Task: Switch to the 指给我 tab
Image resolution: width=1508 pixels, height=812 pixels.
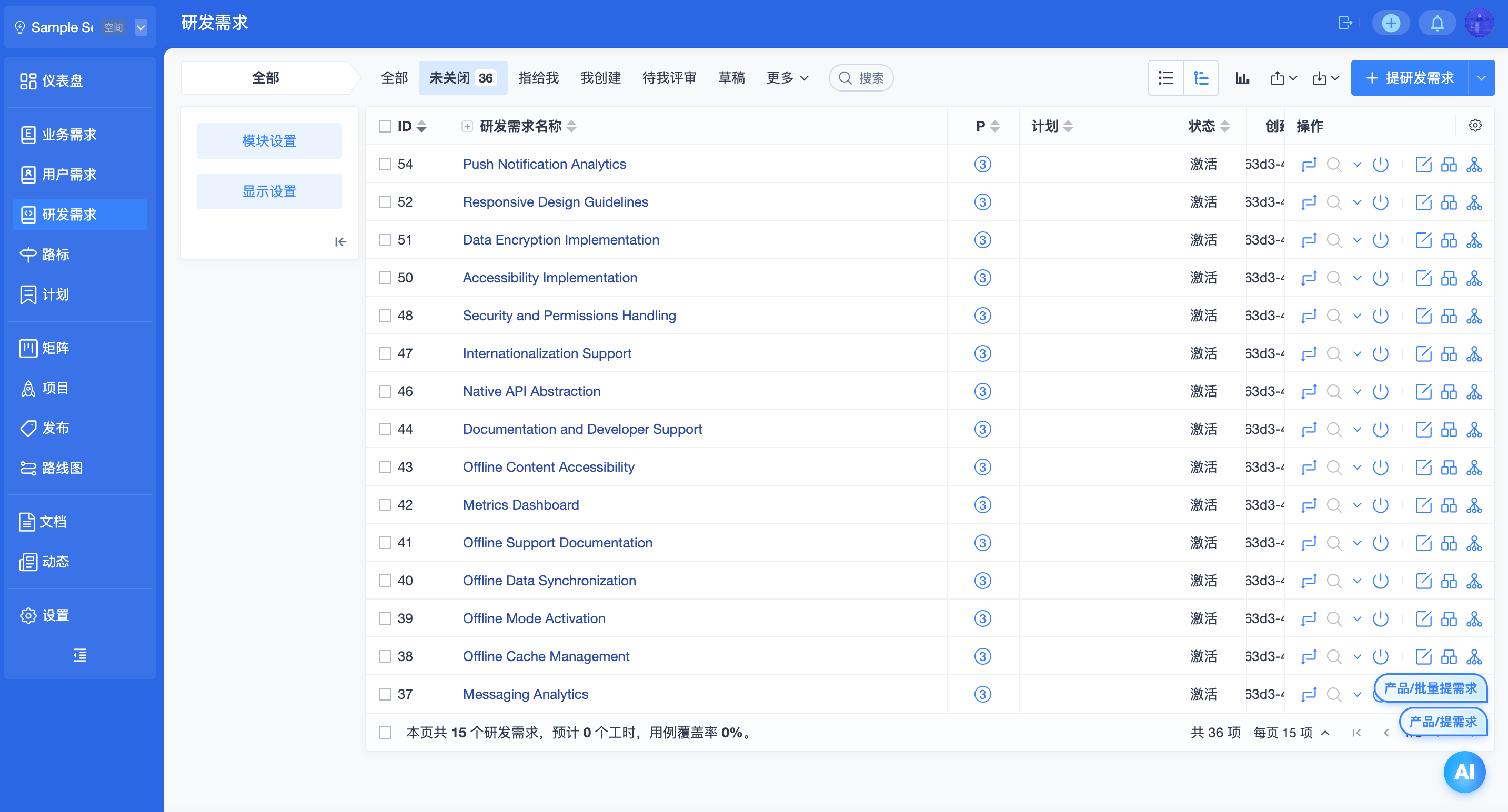Action: 538,78
